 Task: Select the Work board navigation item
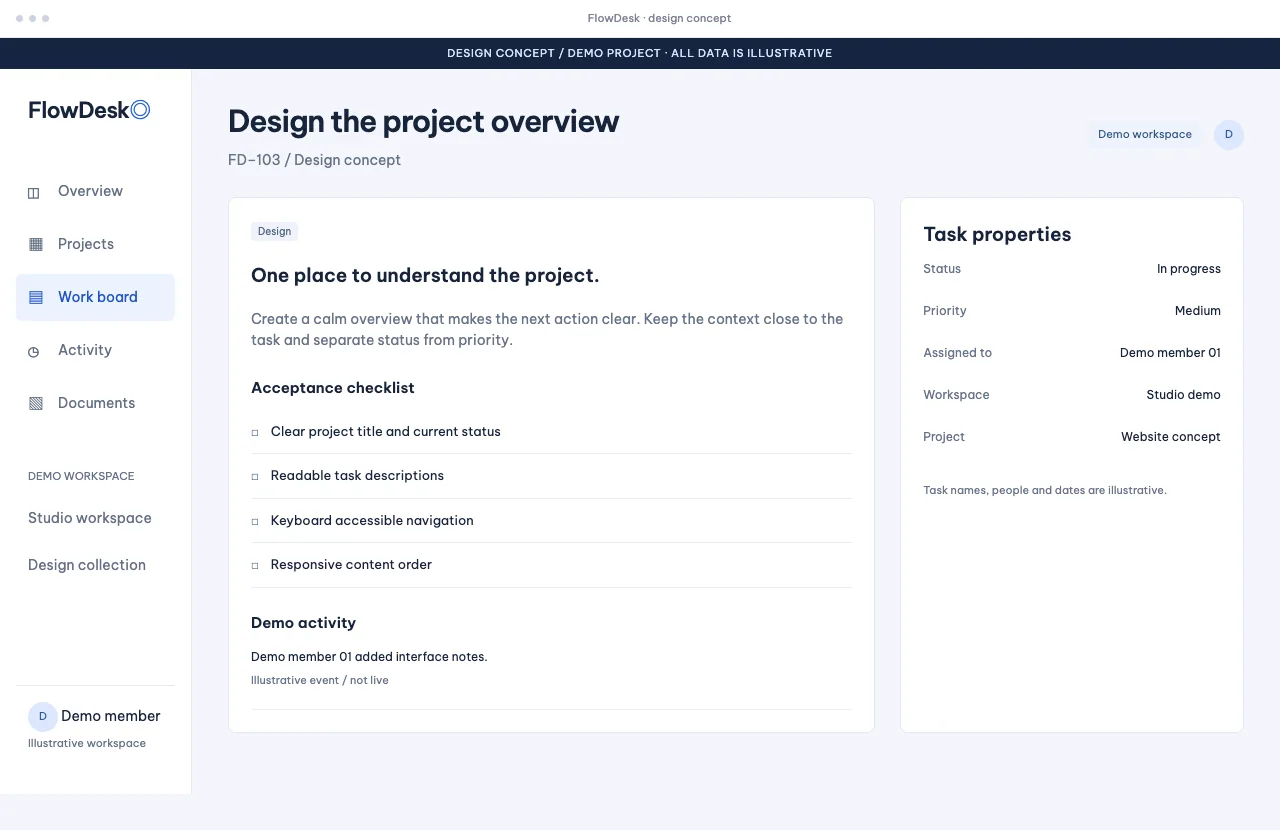95,297
